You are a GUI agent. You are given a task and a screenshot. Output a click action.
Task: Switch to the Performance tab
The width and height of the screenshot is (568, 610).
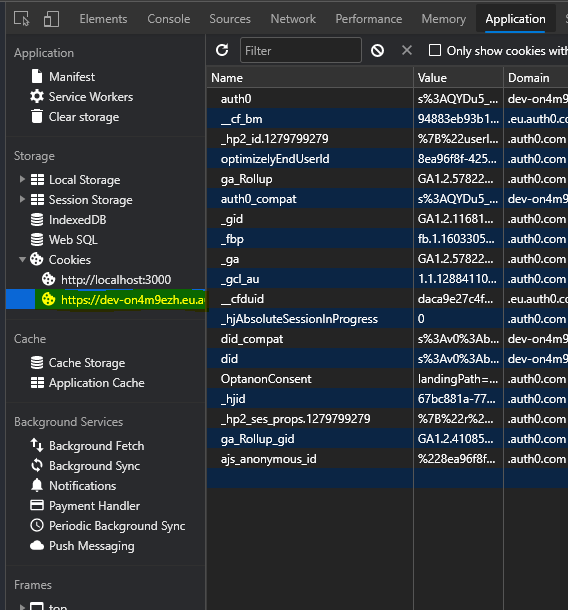click(369, 19)
